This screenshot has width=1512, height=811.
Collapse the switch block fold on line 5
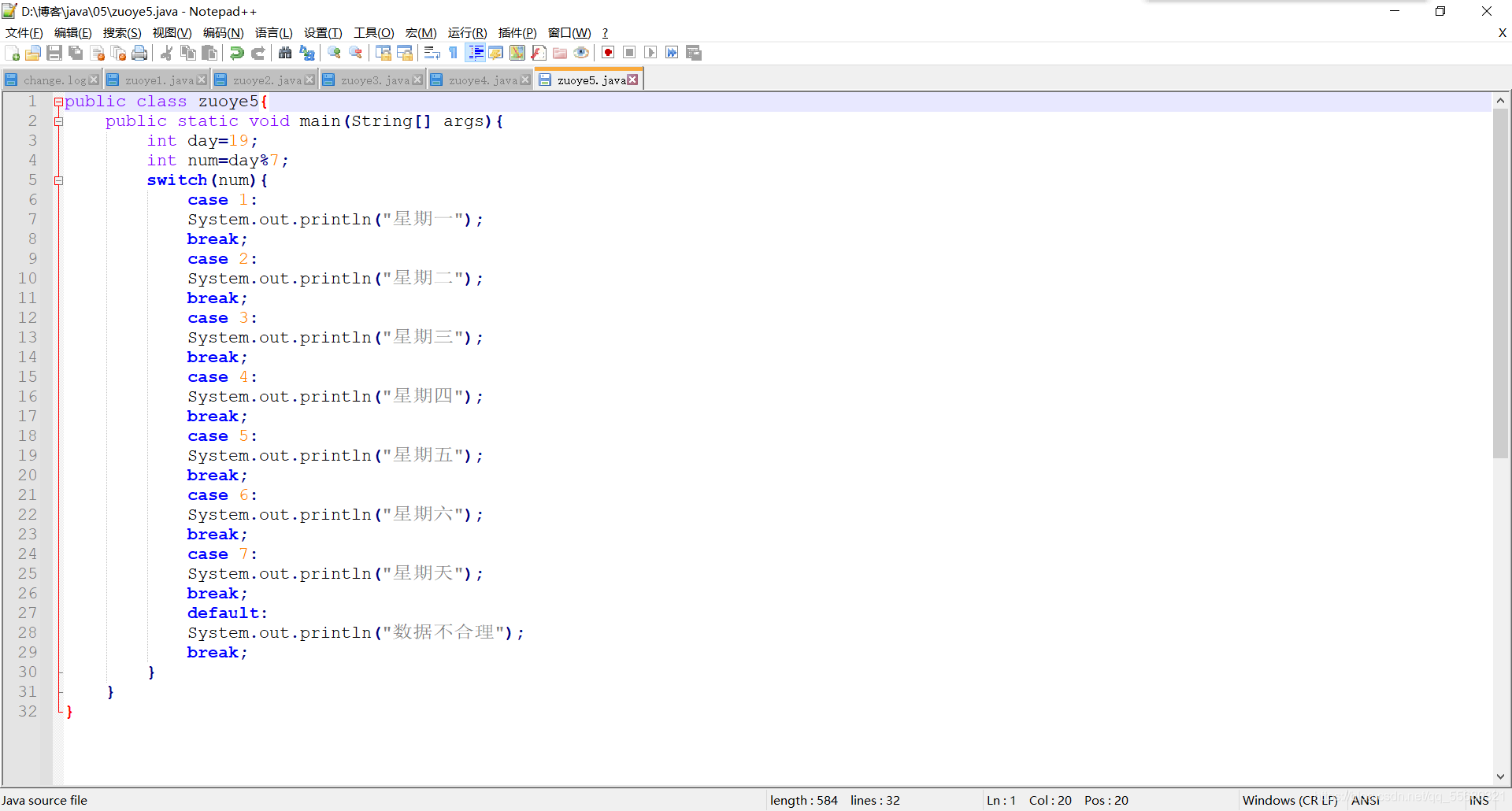(58, 180)
